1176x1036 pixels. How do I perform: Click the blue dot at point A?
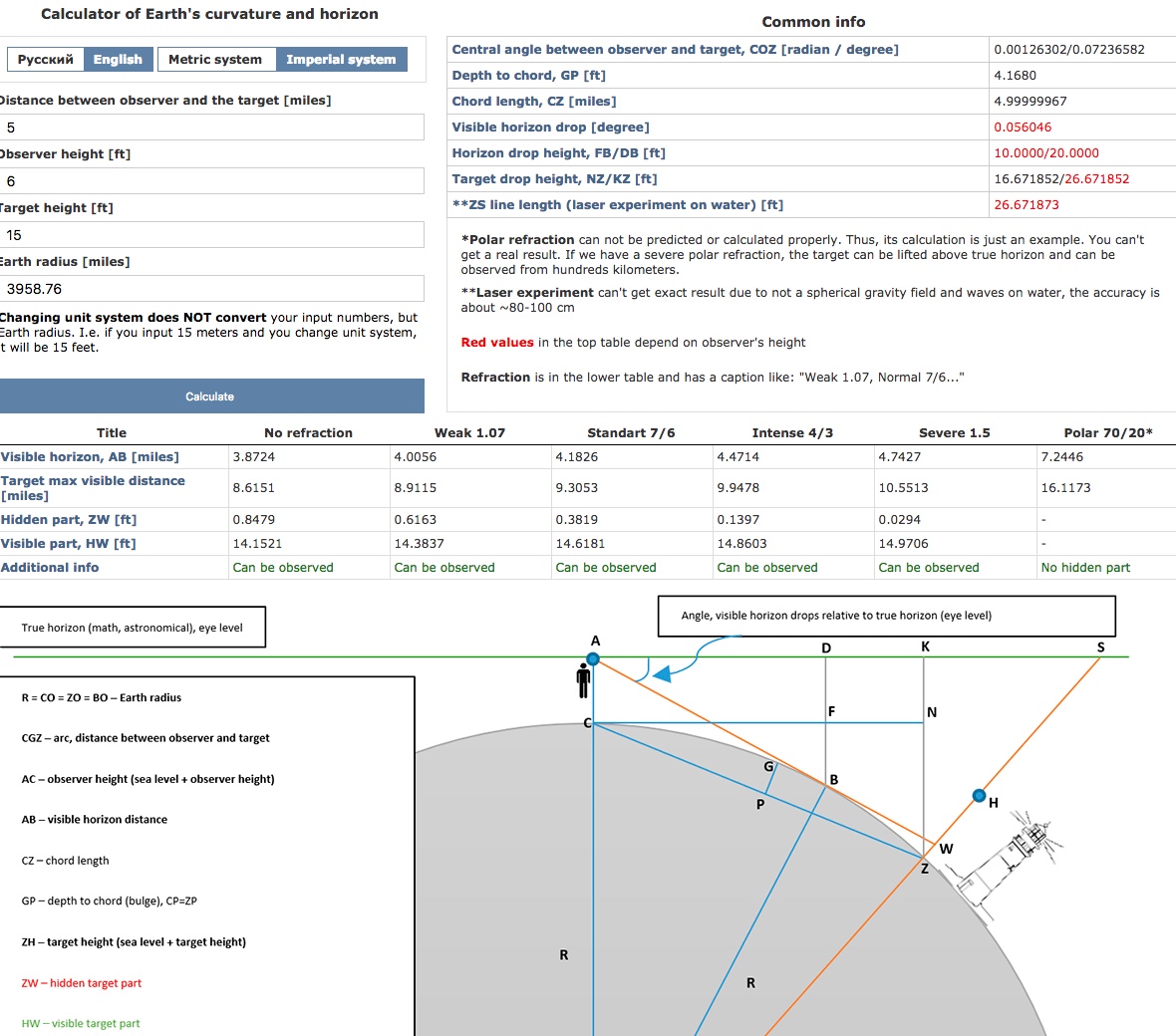coord(593,658)
